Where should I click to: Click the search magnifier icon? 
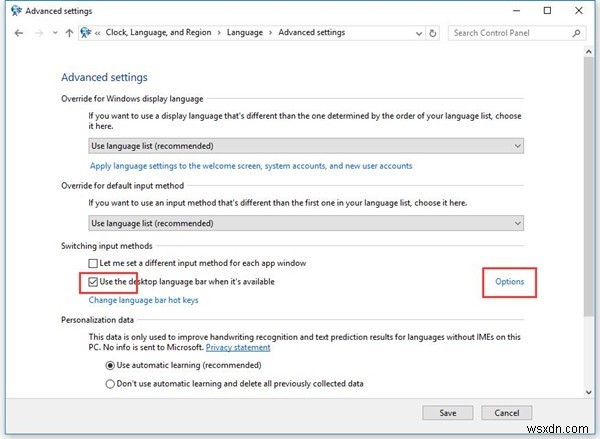point(579,33)
